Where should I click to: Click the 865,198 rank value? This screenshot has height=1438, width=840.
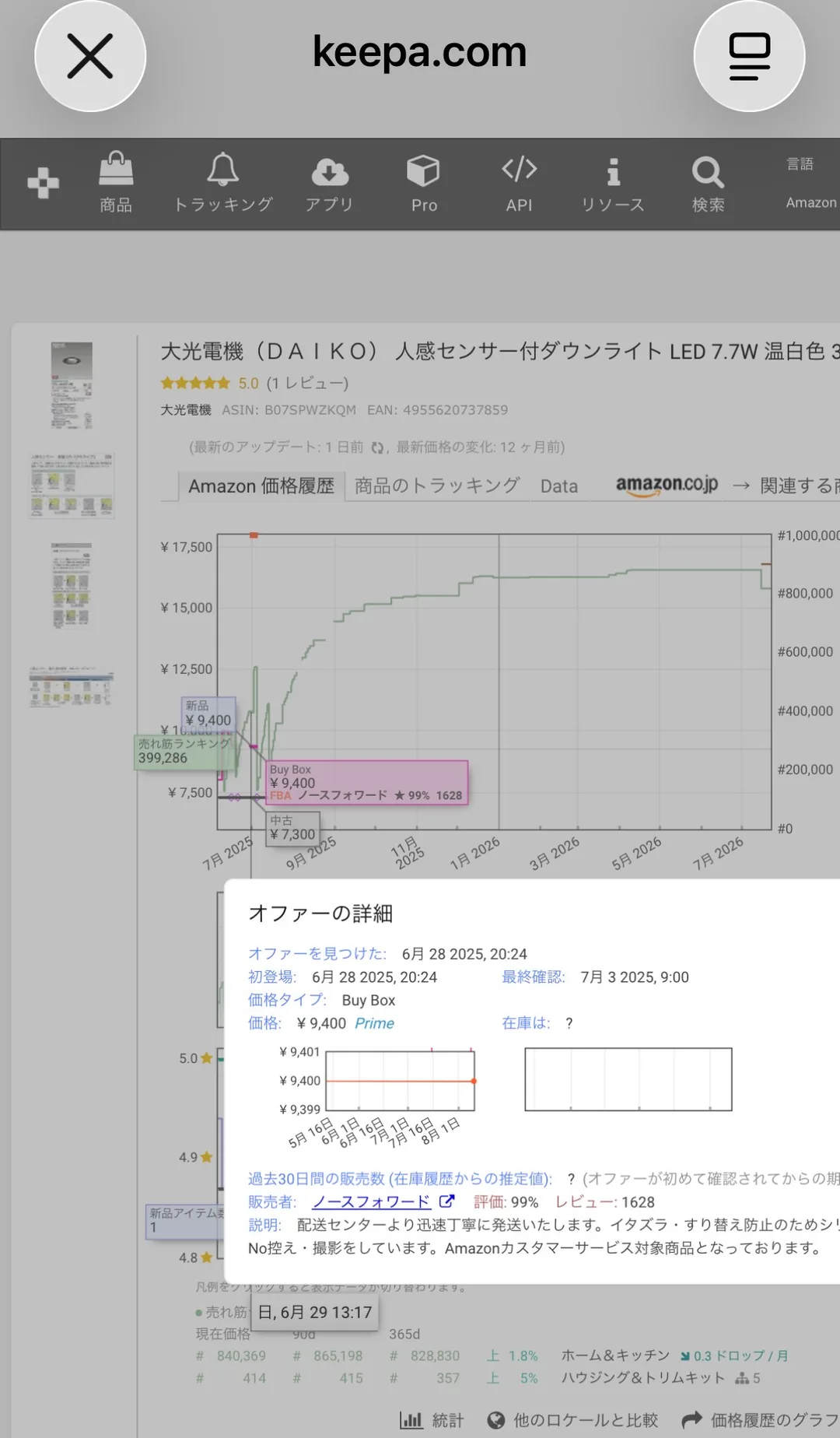[338, 1356]
